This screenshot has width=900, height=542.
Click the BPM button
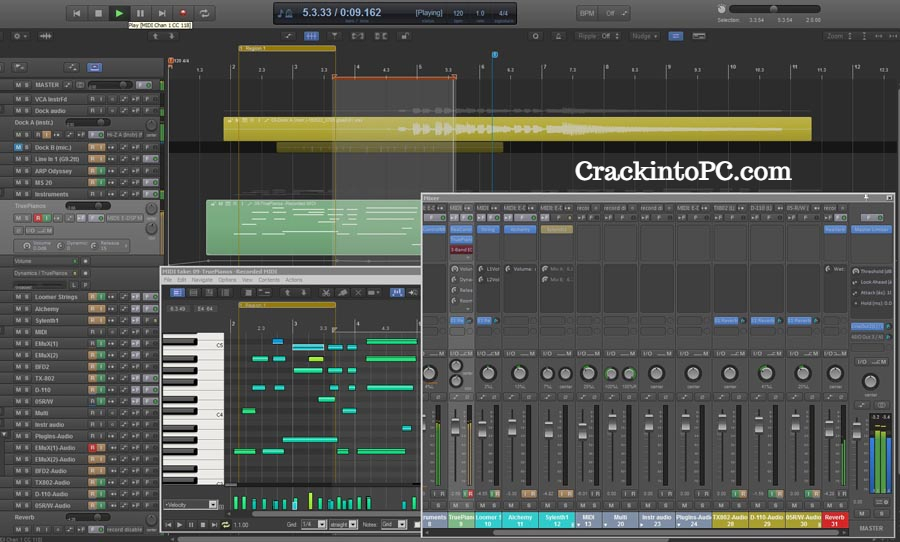[x=587, y=13]
